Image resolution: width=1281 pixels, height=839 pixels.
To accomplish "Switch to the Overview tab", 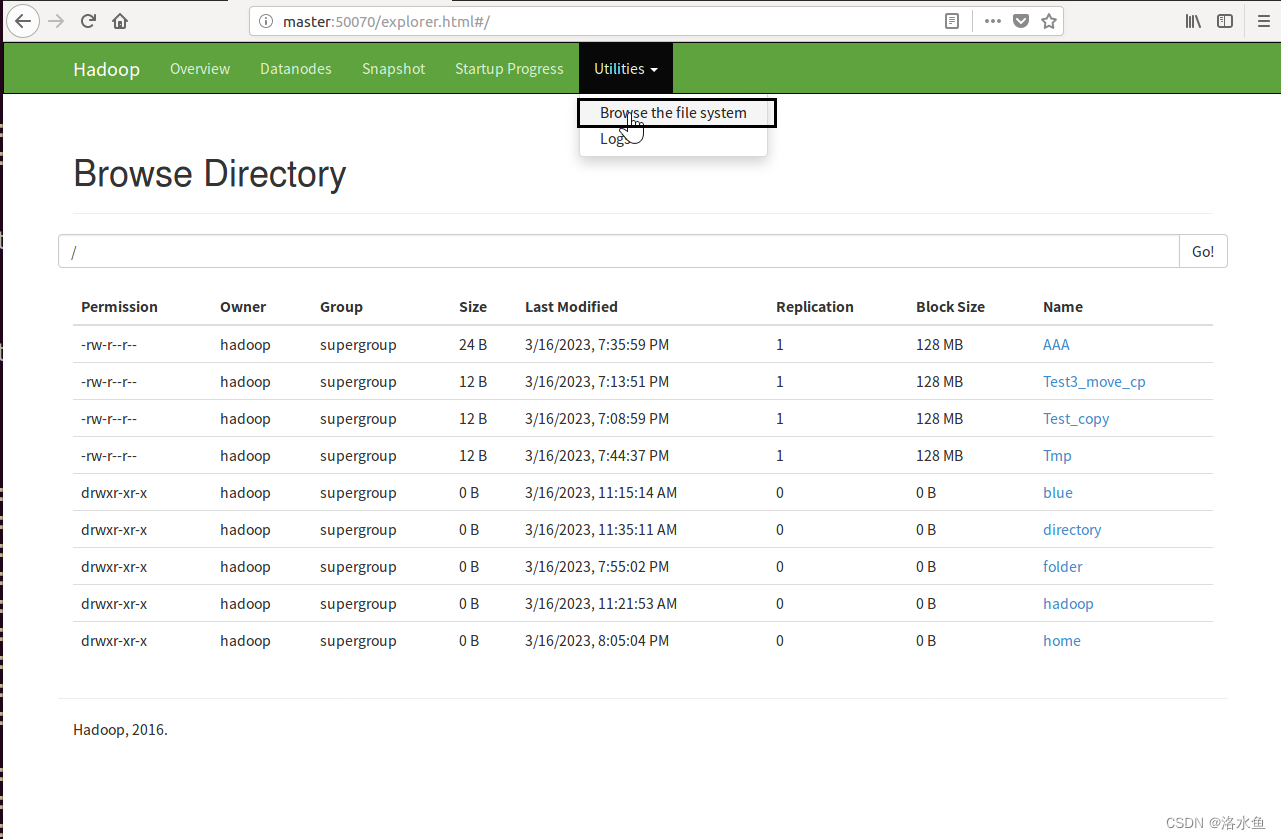I will pyautogui.click(x=200, y=69).
